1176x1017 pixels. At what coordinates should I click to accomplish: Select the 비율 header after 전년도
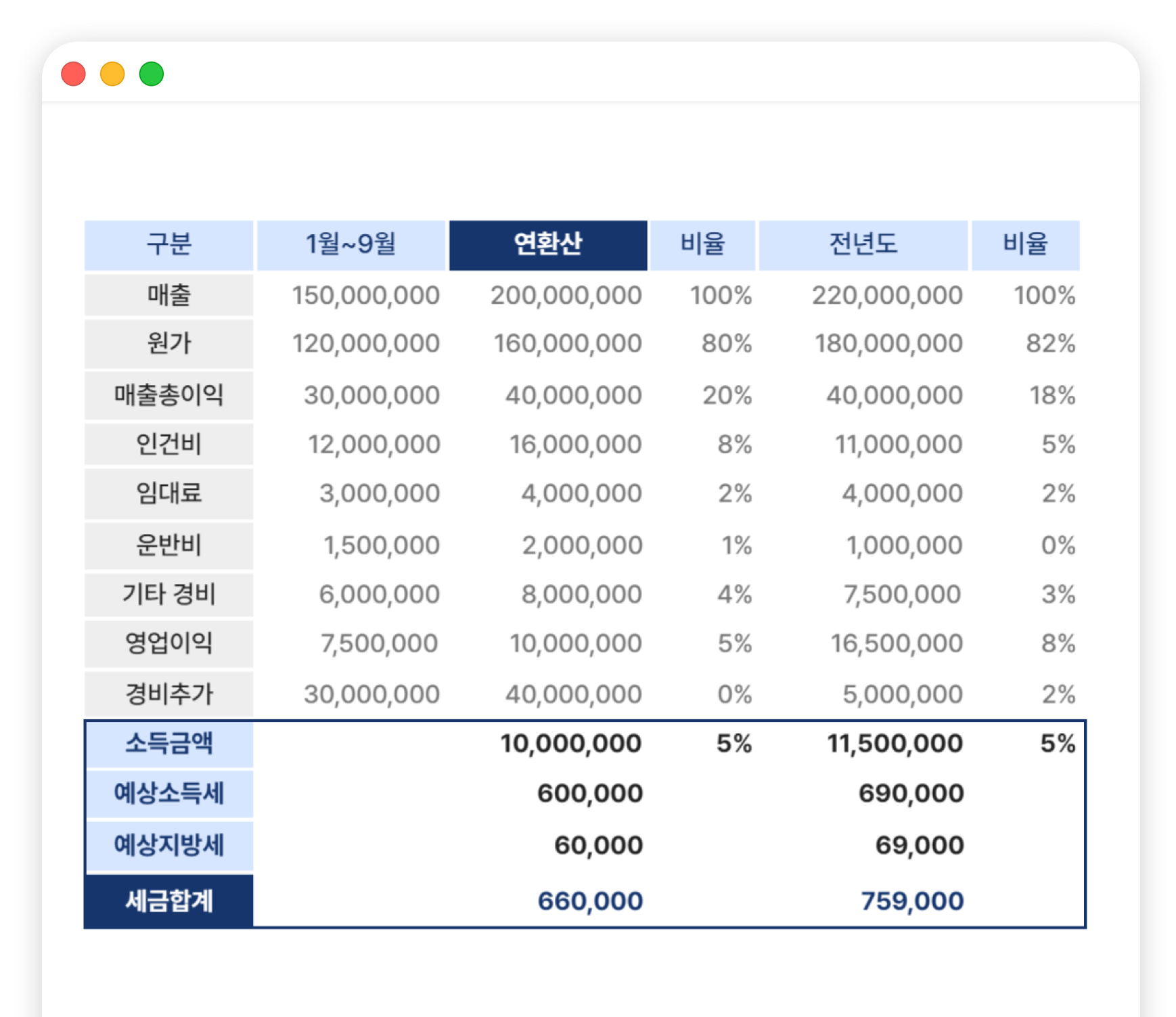[1026, 245]
